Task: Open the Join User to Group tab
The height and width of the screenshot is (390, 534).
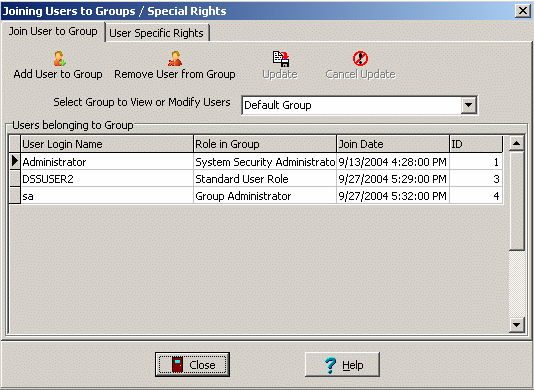Action: [53, 31]
